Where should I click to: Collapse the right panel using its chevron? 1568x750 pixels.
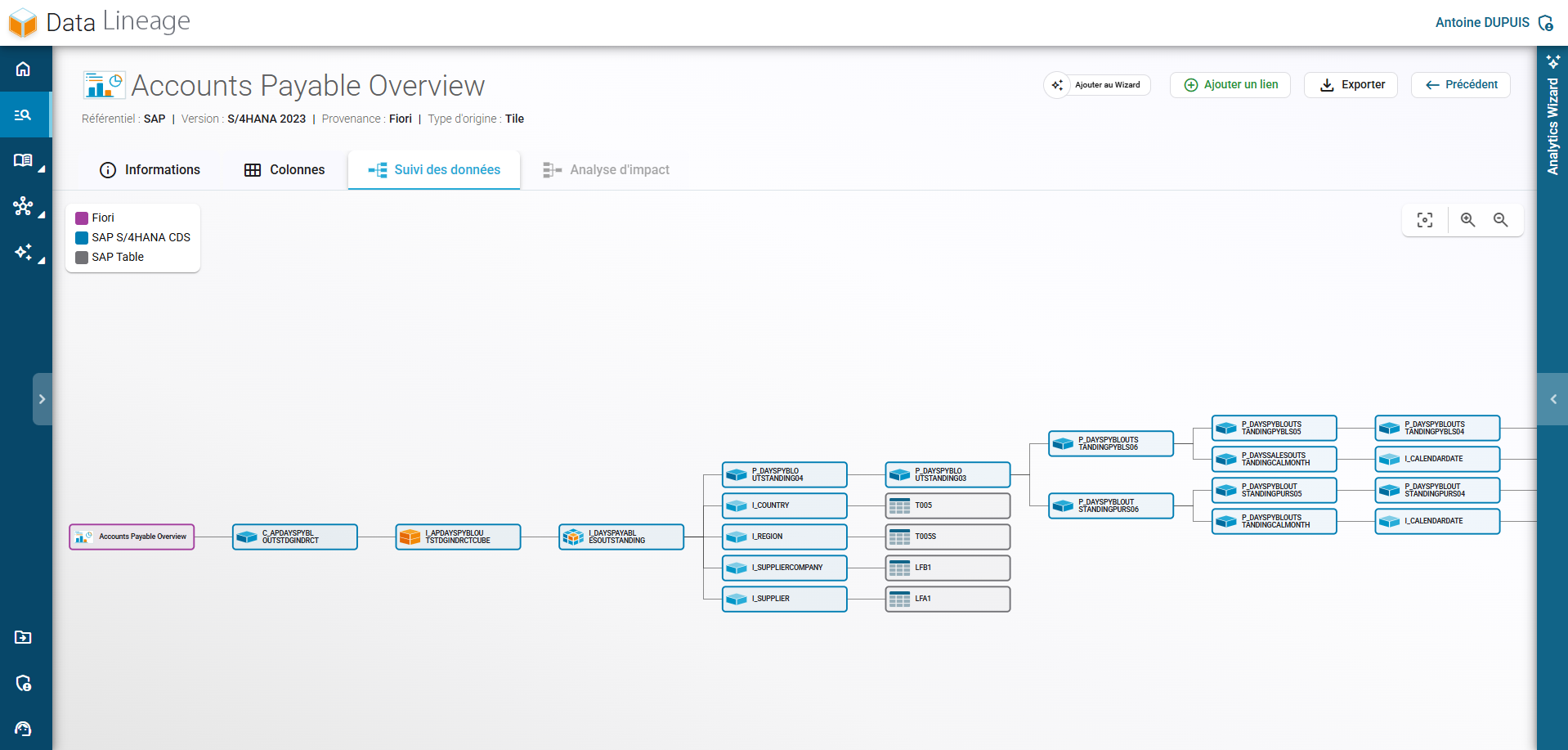(x=1552, y=398)
